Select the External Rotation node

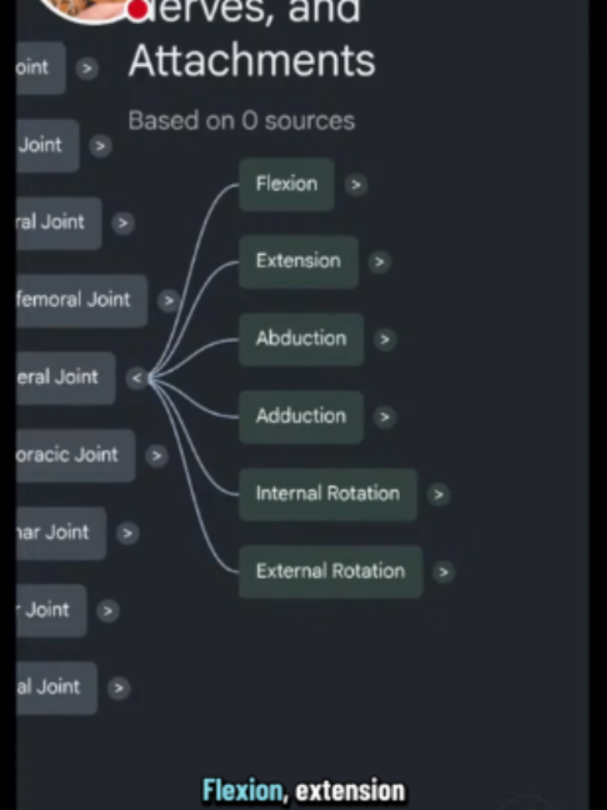(x=331, y=572)
